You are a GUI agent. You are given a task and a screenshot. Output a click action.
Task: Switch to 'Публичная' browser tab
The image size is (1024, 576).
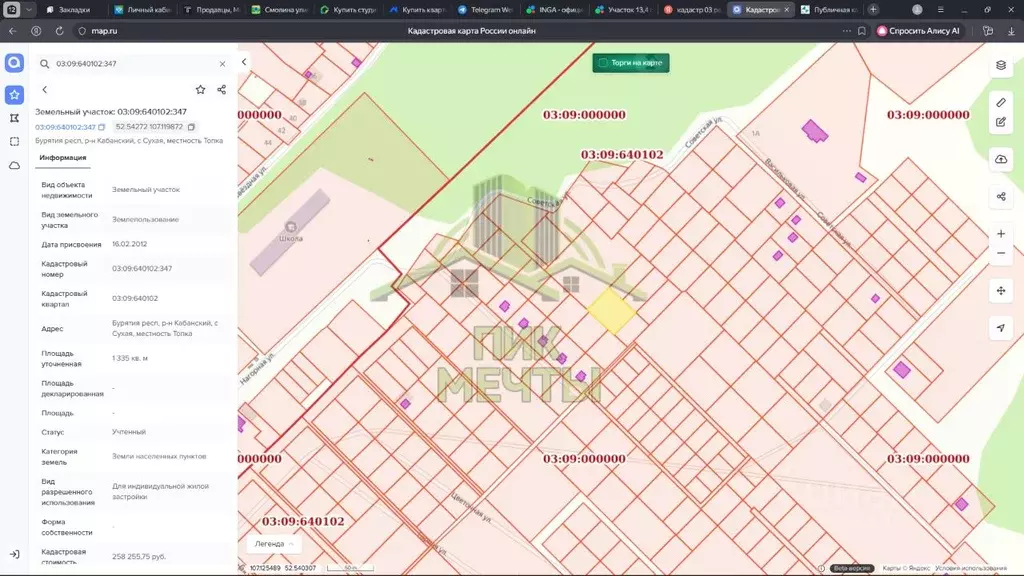coord(826,10)
